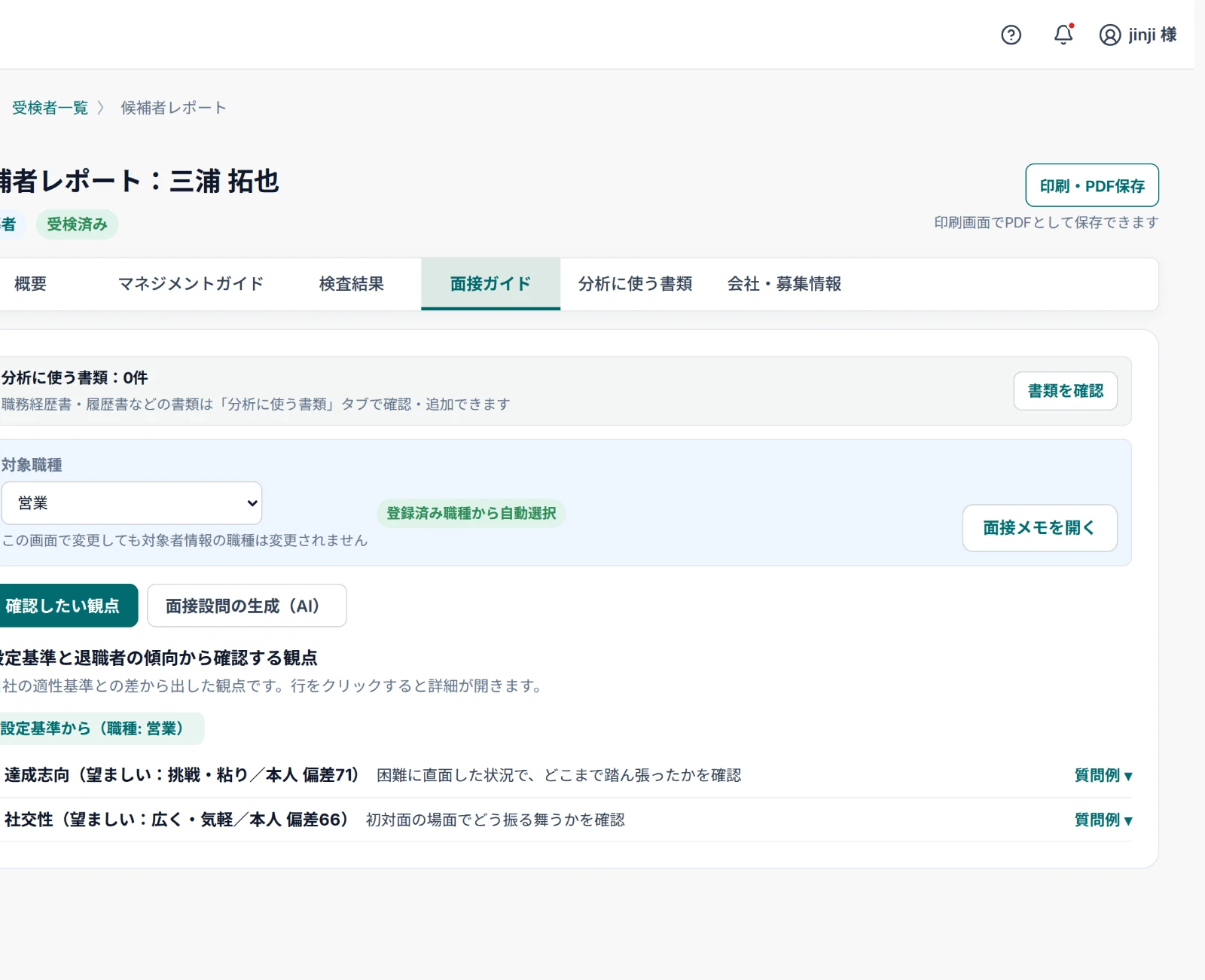
Task: Switch to the 概要 tab
Action: pyautogui.click(x=31, y=284)
